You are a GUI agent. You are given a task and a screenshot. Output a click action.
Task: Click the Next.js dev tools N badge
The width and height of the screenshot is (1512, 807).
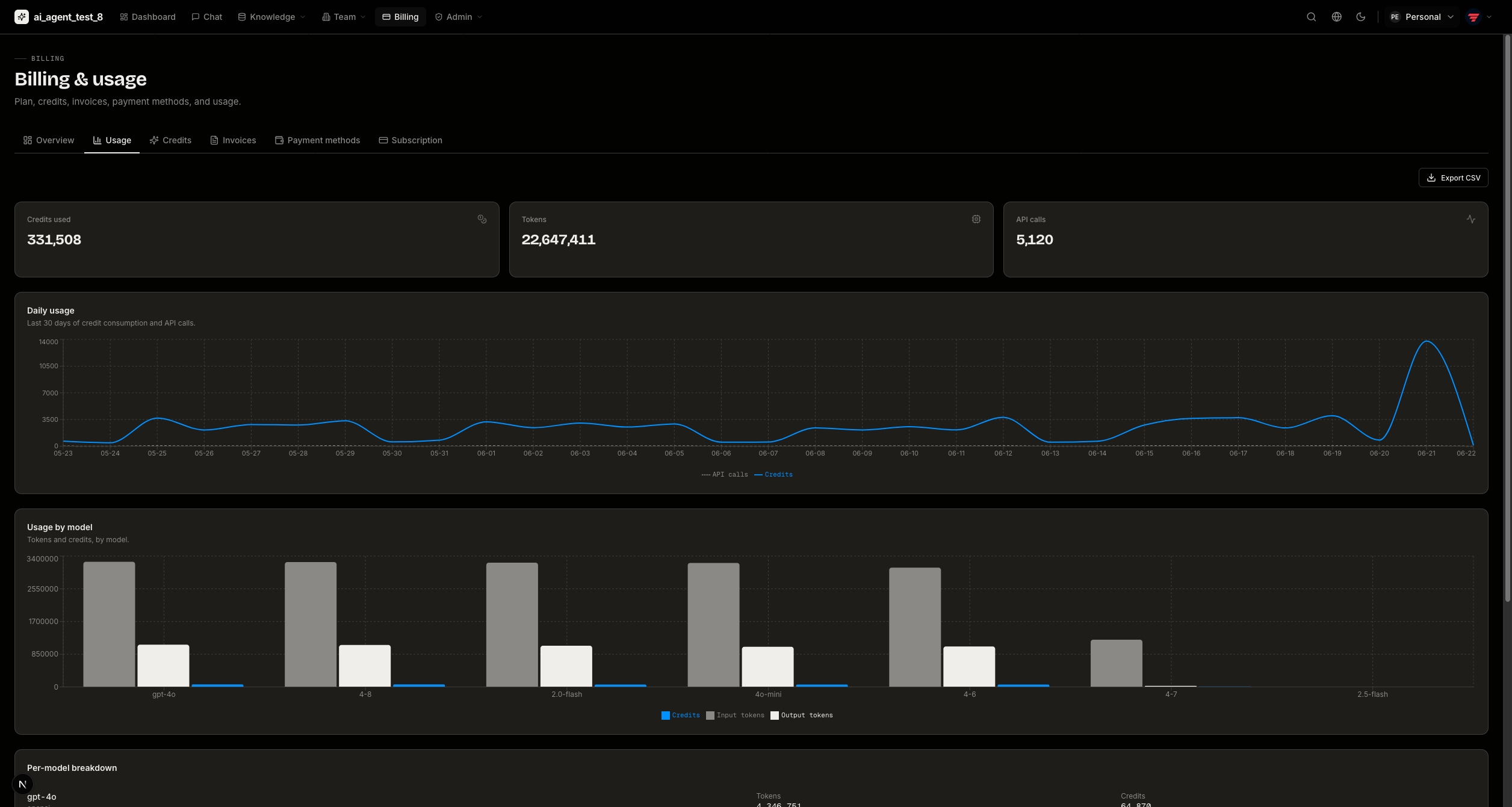(22, 784)
